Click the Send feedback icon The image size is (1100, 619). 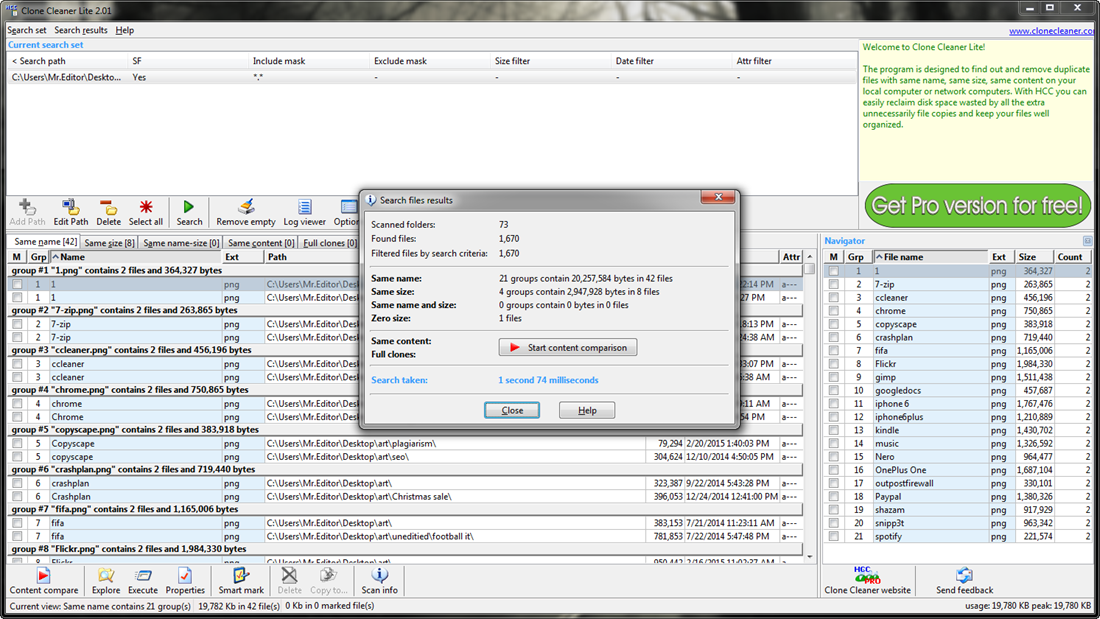pyautogui.click(x=964, y=576)
